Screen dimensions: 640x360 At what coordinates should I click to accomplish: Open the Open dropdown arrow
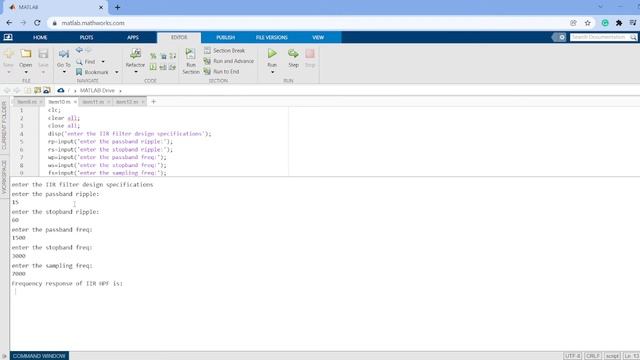pyautogui.click(x=26, y=72)
